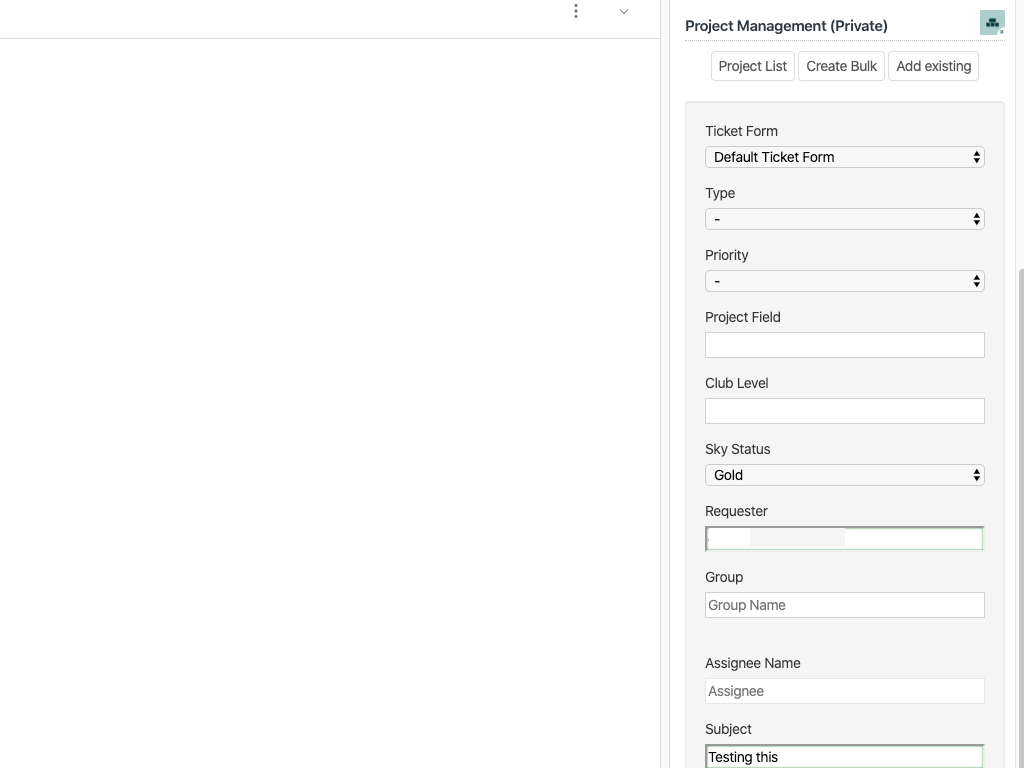
Task: Click the Project Management (Private) header title
Action: pos(786,26)
